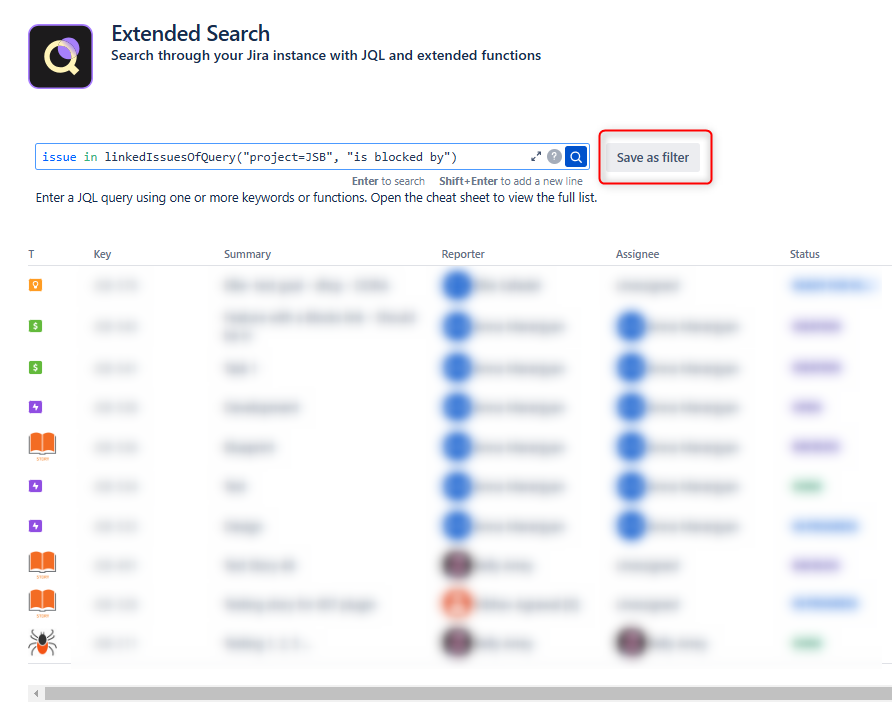Click the Extended Search app logo

(60, 56)
